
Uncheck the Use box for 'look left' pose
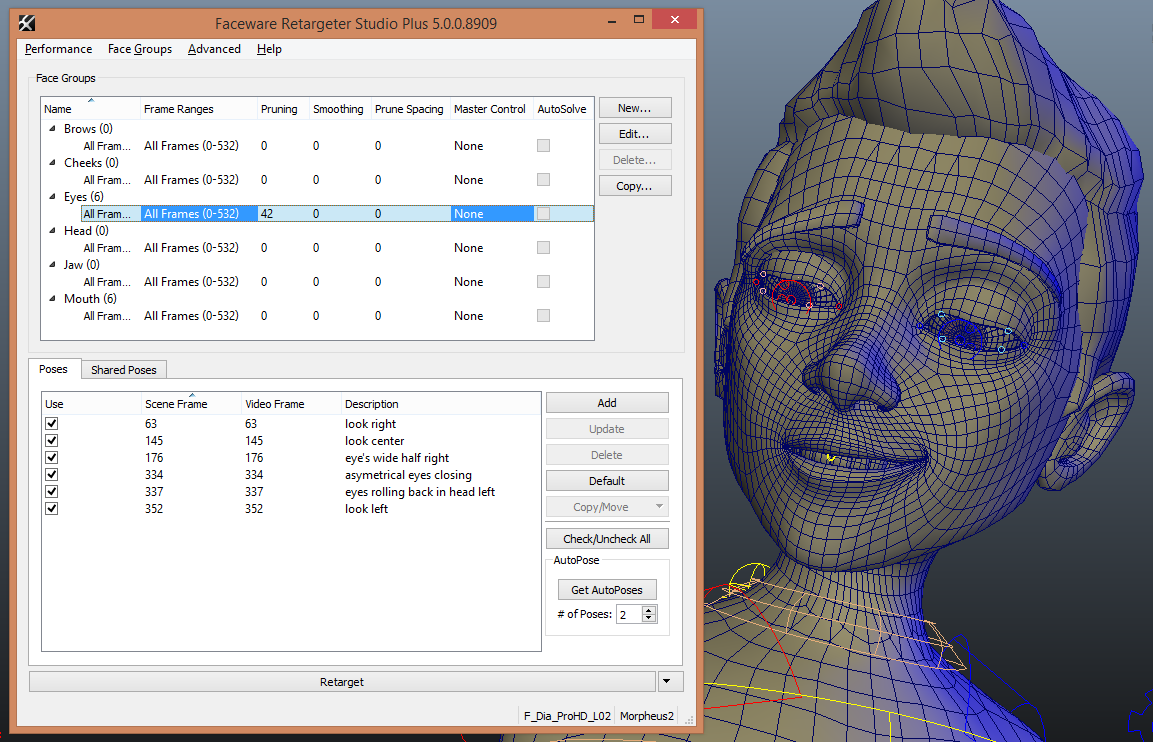pyautogui.click(x=51, y=507)
